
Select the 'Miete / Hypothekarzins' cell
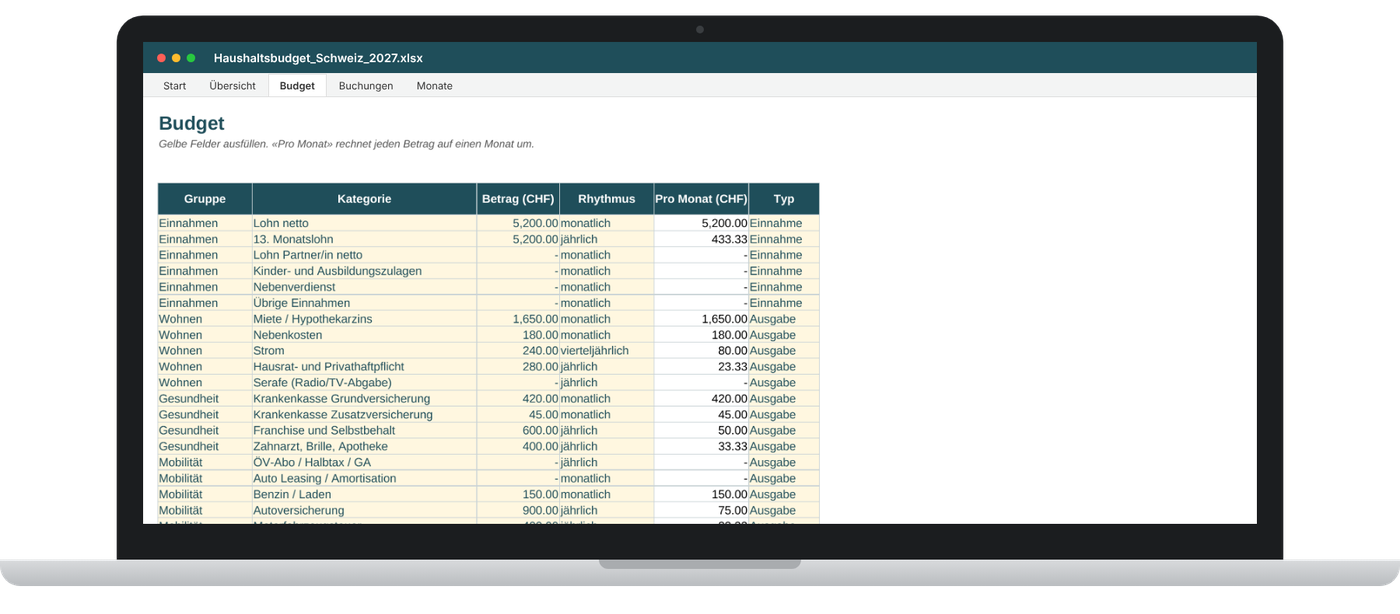(x=364, y=319)
